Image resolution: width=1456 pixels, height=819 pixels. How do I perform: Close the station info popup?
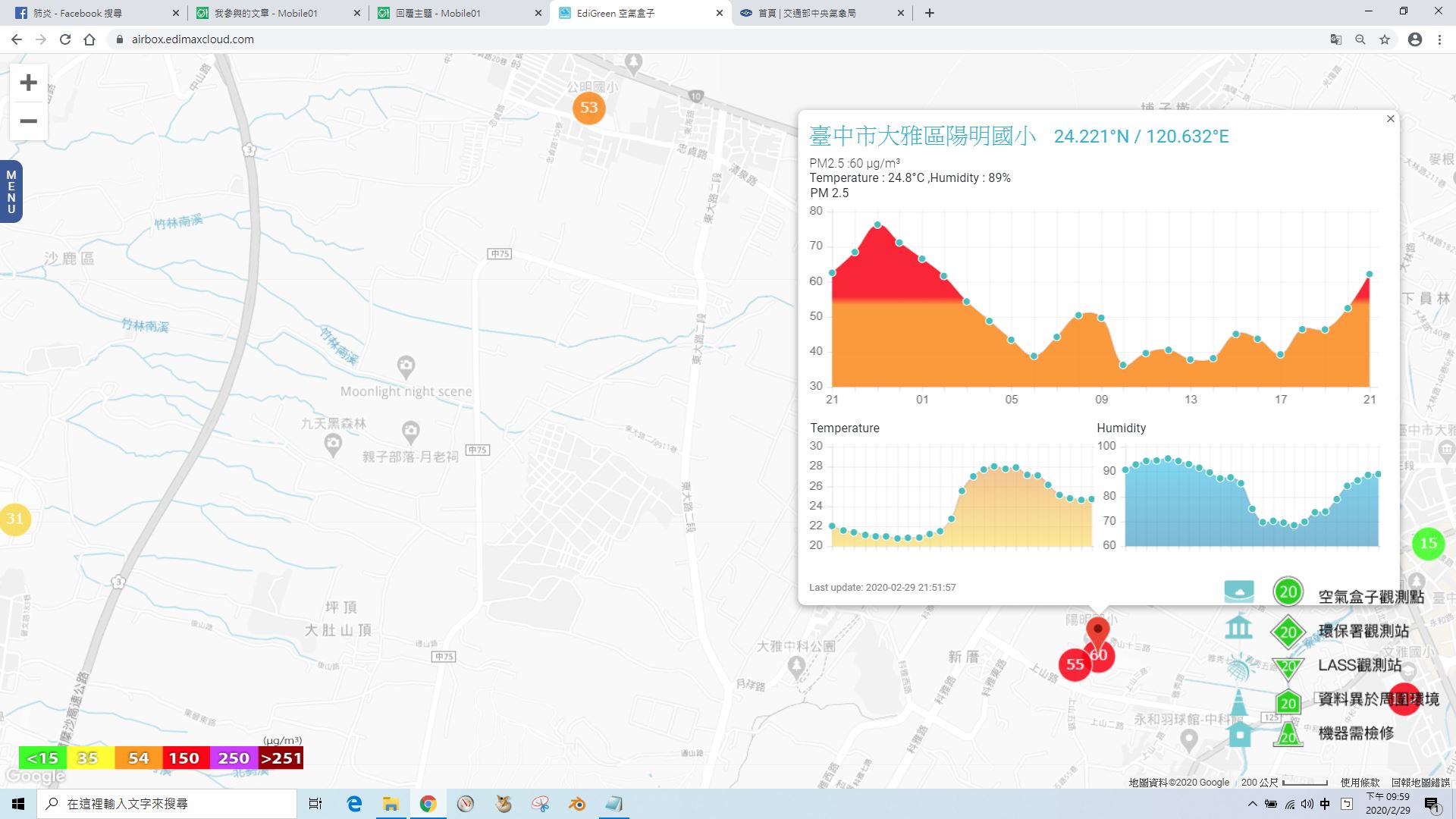pos(1390,119)
